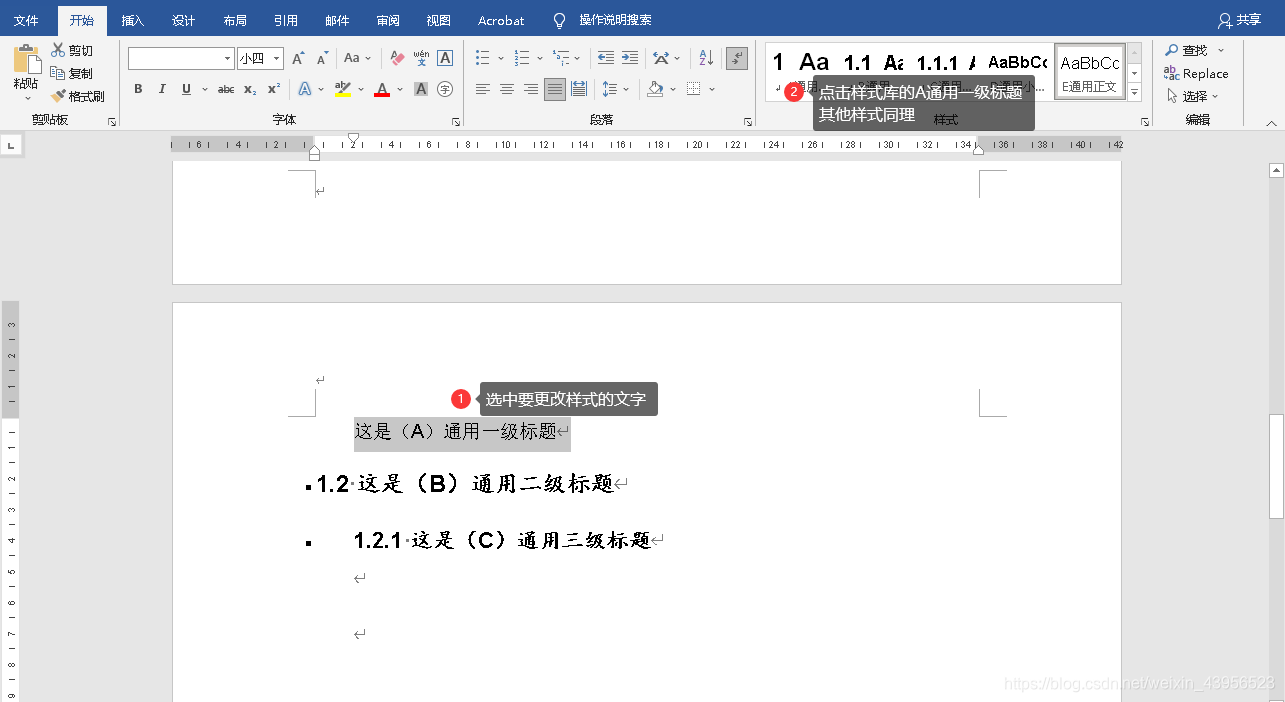Copy selection with 复制 button
This screenshot has width=1285, height=702.
72,73
